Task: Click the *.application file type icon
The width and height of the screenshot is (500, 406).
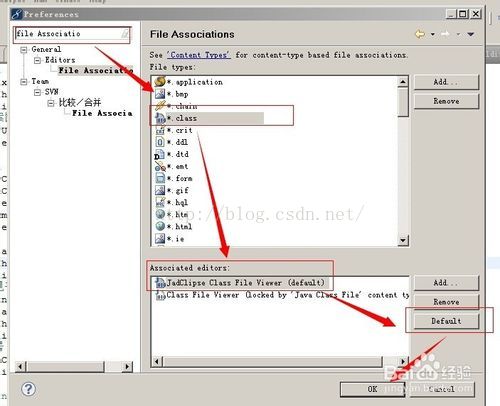Action: [x=160, y=81]
